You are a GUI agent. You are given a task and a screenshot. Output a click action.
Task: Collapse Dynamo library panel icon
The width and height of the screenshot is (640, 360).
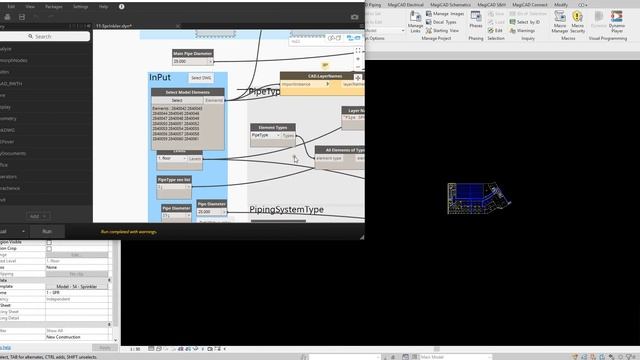89,26
